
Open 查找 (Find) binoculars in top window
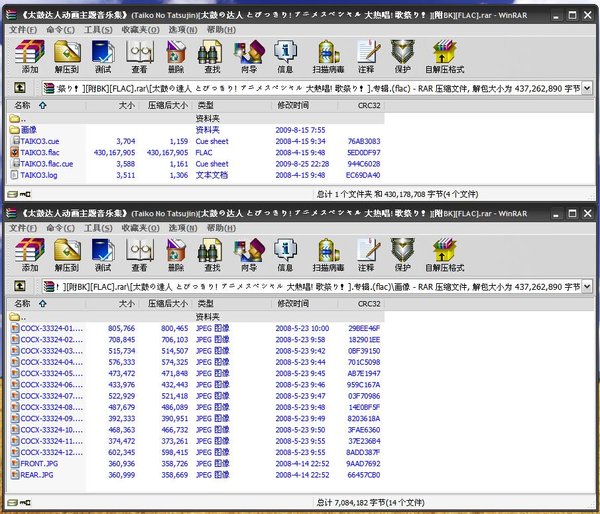pyautogui.click(x=212, y=57)
